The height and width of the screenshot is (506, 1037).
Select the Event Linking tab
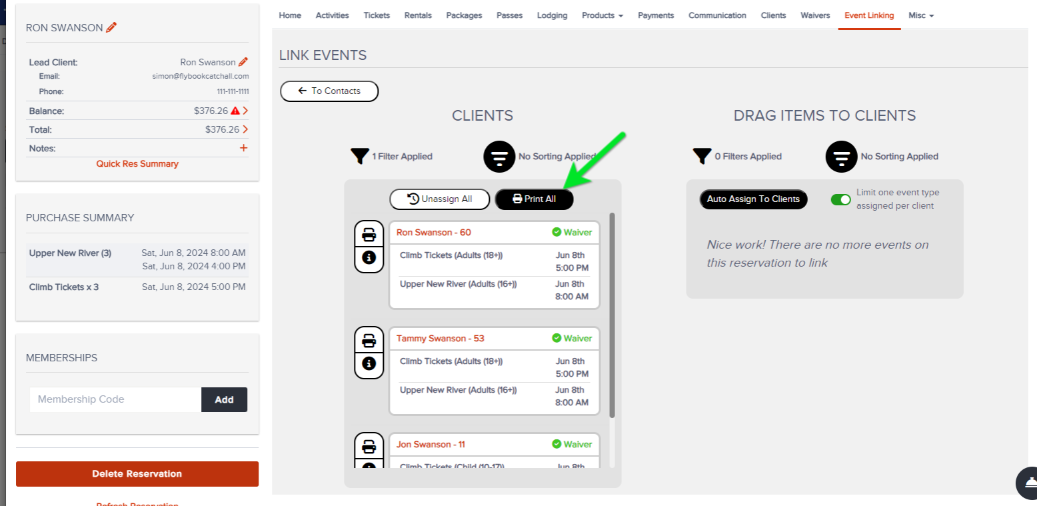pyautogui.click(x=869, y=15)
